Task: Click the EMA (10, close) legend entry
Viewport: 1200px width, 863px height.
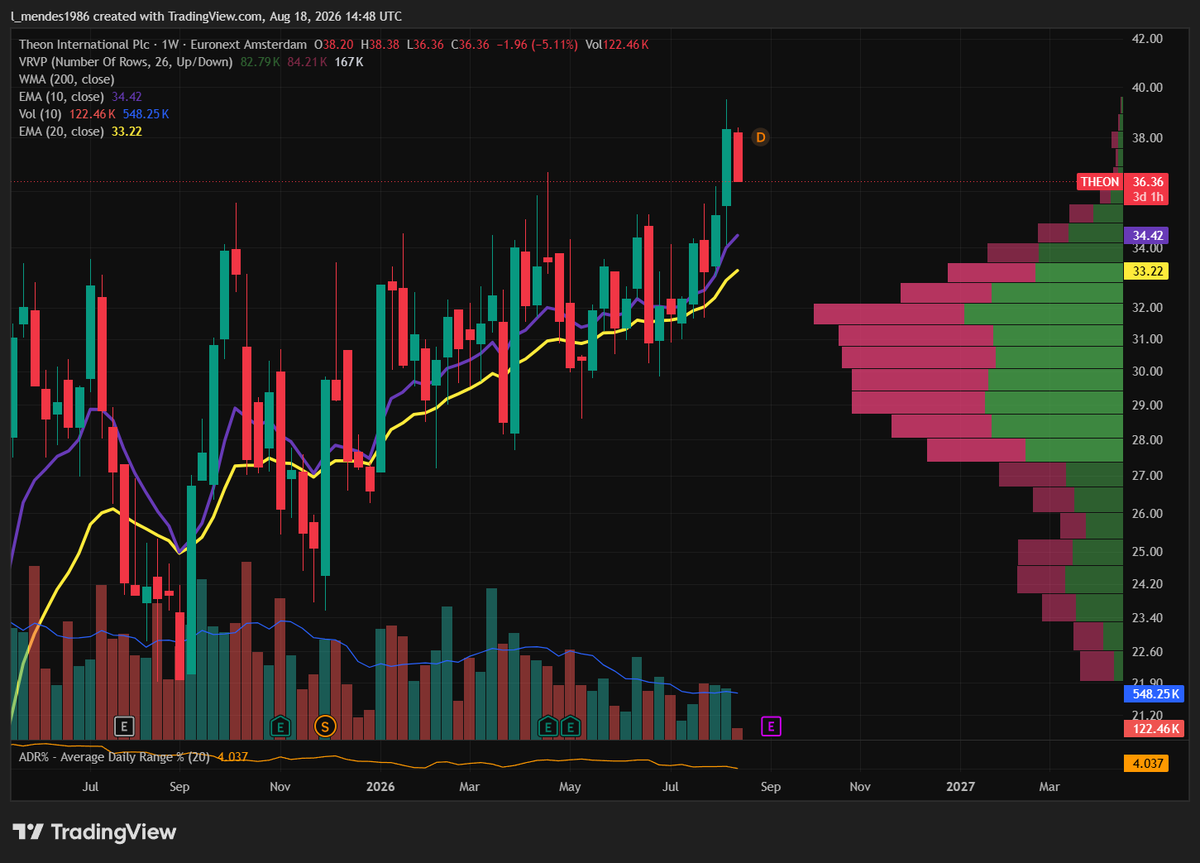Action: tap(62, 96)
